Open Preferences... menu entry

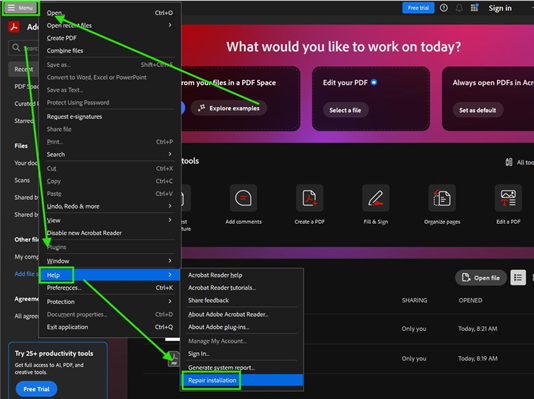coord(110,288)
